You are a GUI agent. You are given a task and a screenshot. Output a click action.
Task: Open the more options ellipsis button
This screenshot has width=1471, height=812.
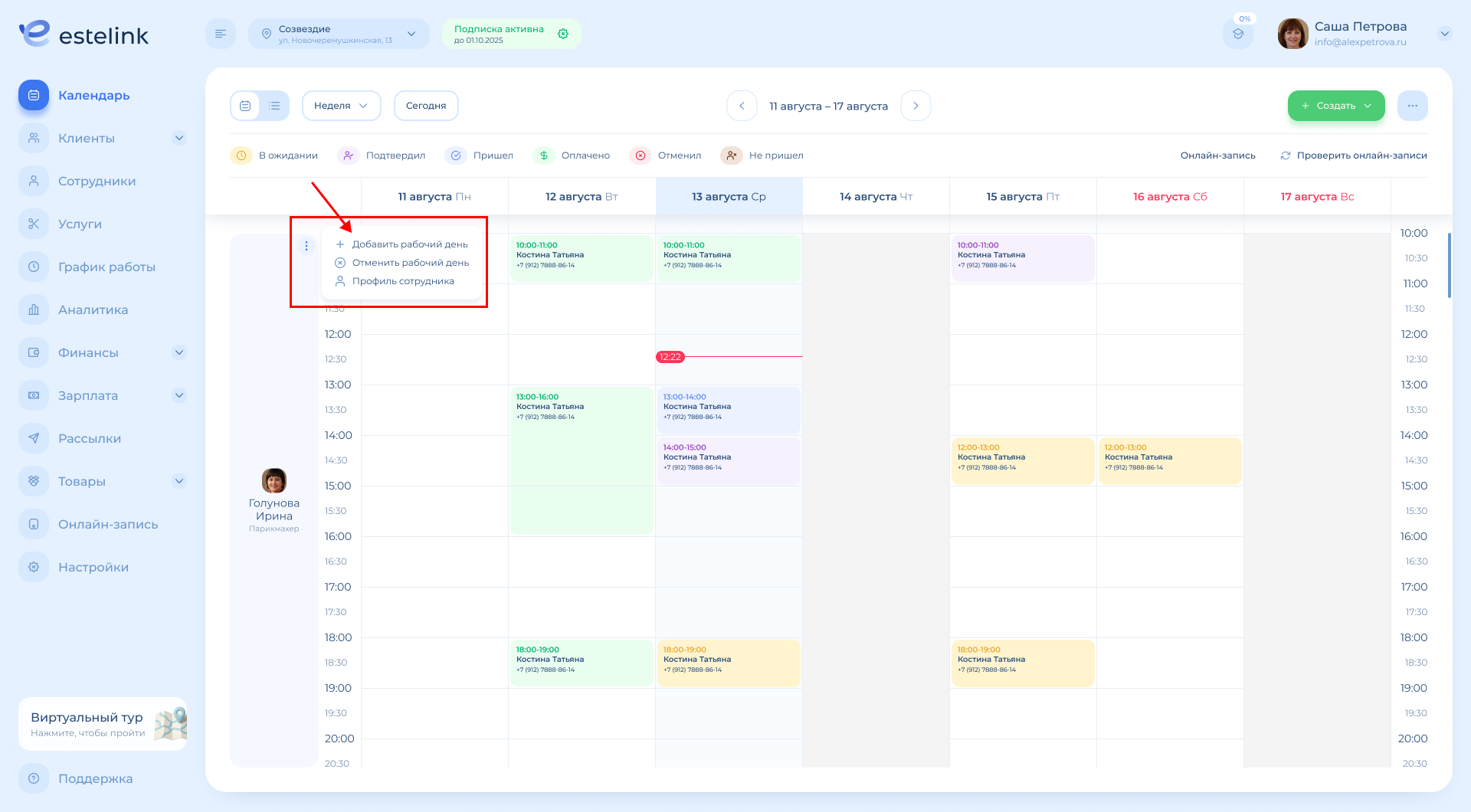tap(1412, 106)
